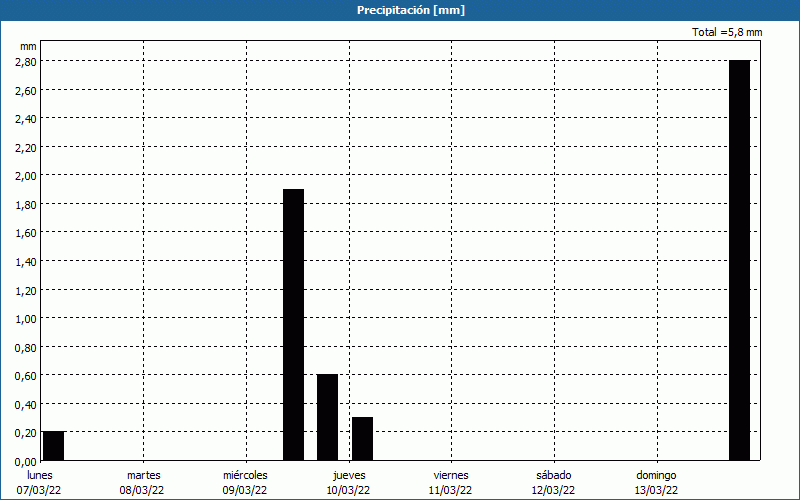Click the 07/03/22 date label
Viewport: 800px width, 500px height.
click(39, 490)
